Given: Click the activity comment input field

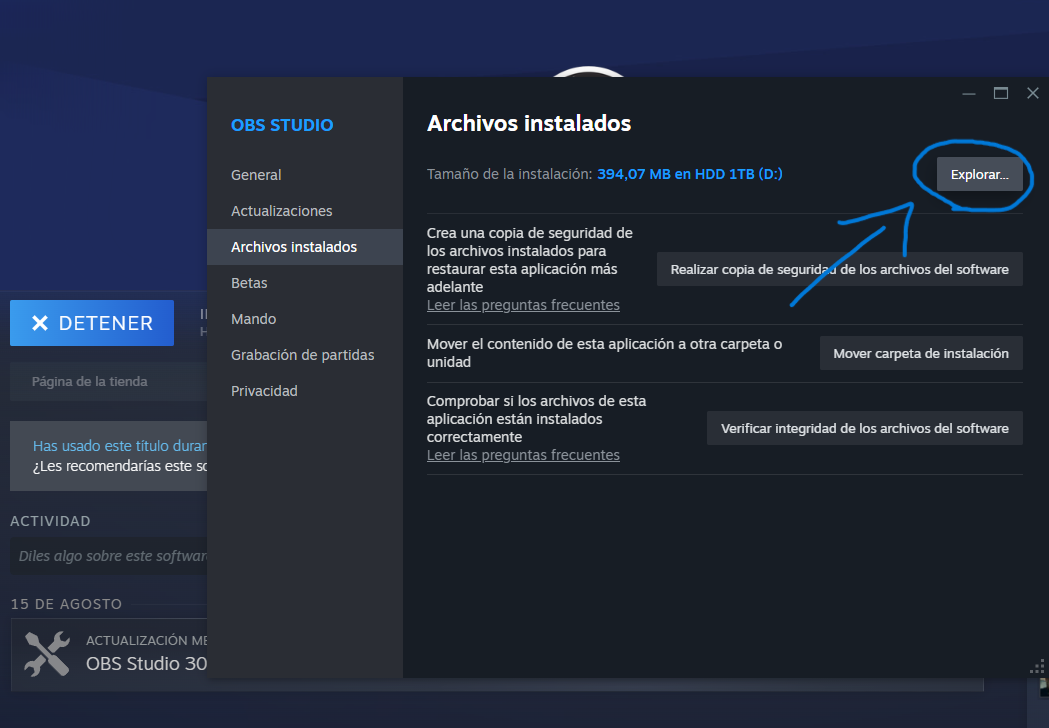Looking at the screenshot, I should pyautogui.click(x=109, y=556).
